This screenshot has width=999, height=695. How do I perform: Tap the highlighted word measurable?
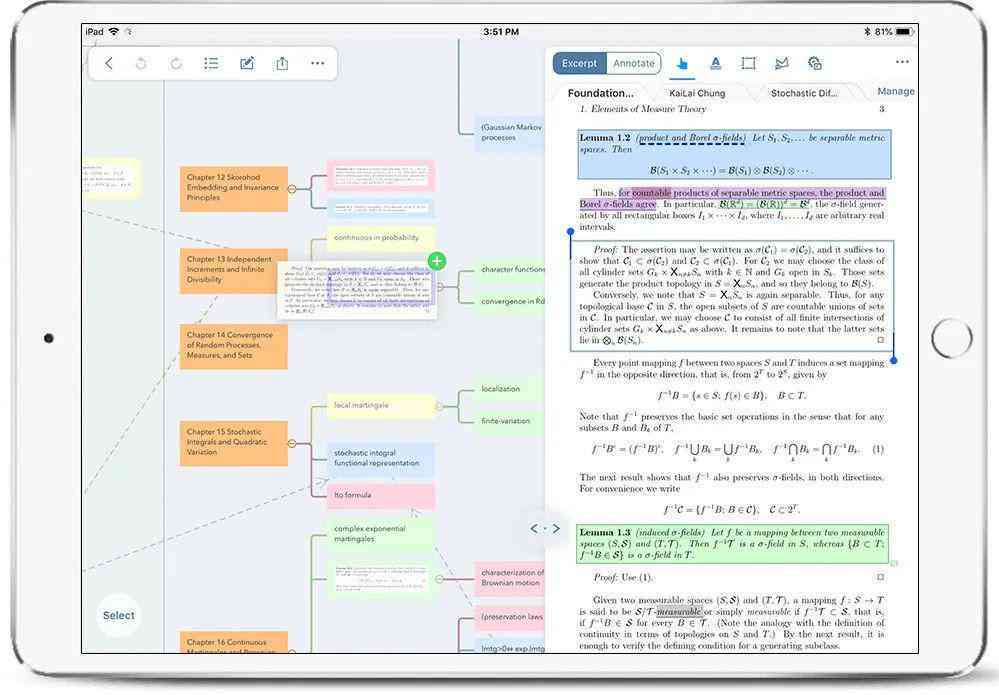coord(679,612)
